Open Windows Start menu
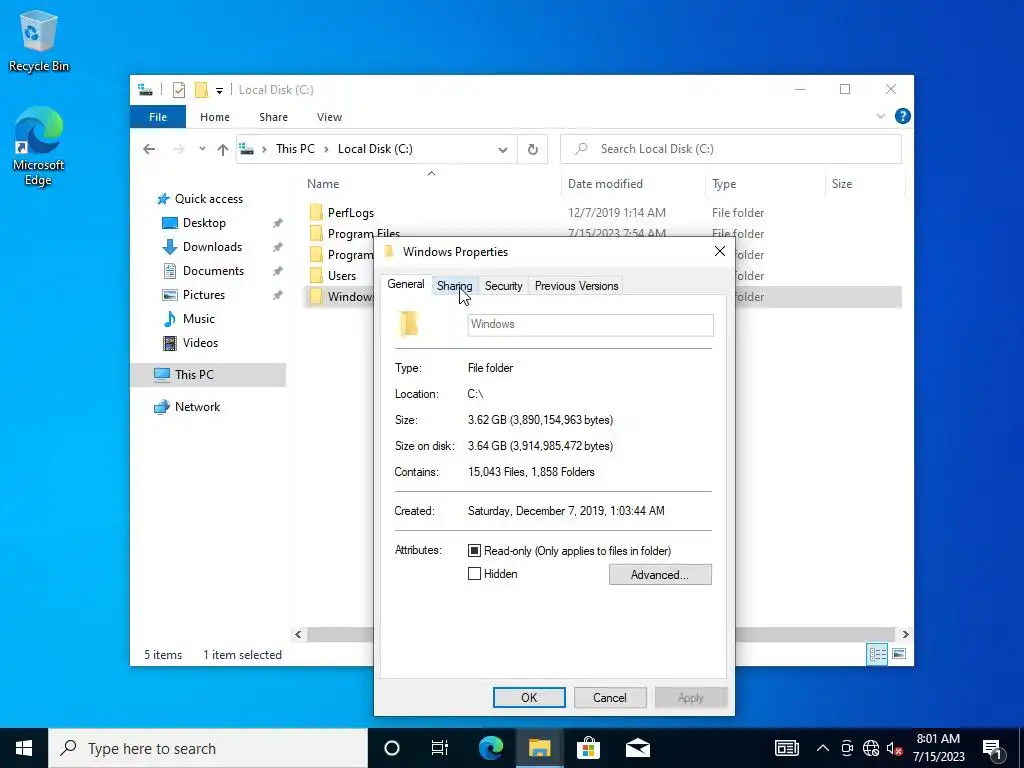This screenshot has height=768, width=1024. pos(24,748)
